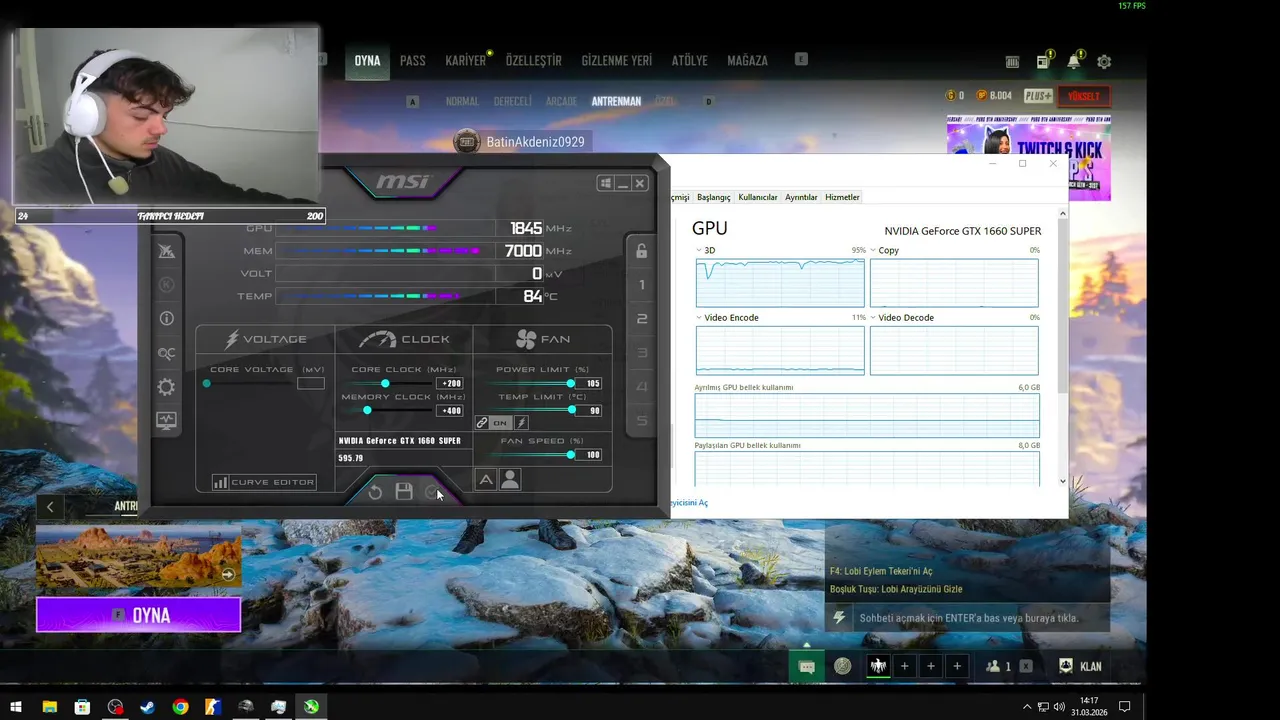Screen dimensions: 1280x720
Task: Click the red YÜKSELT upgrade button
Action: 1084,96
